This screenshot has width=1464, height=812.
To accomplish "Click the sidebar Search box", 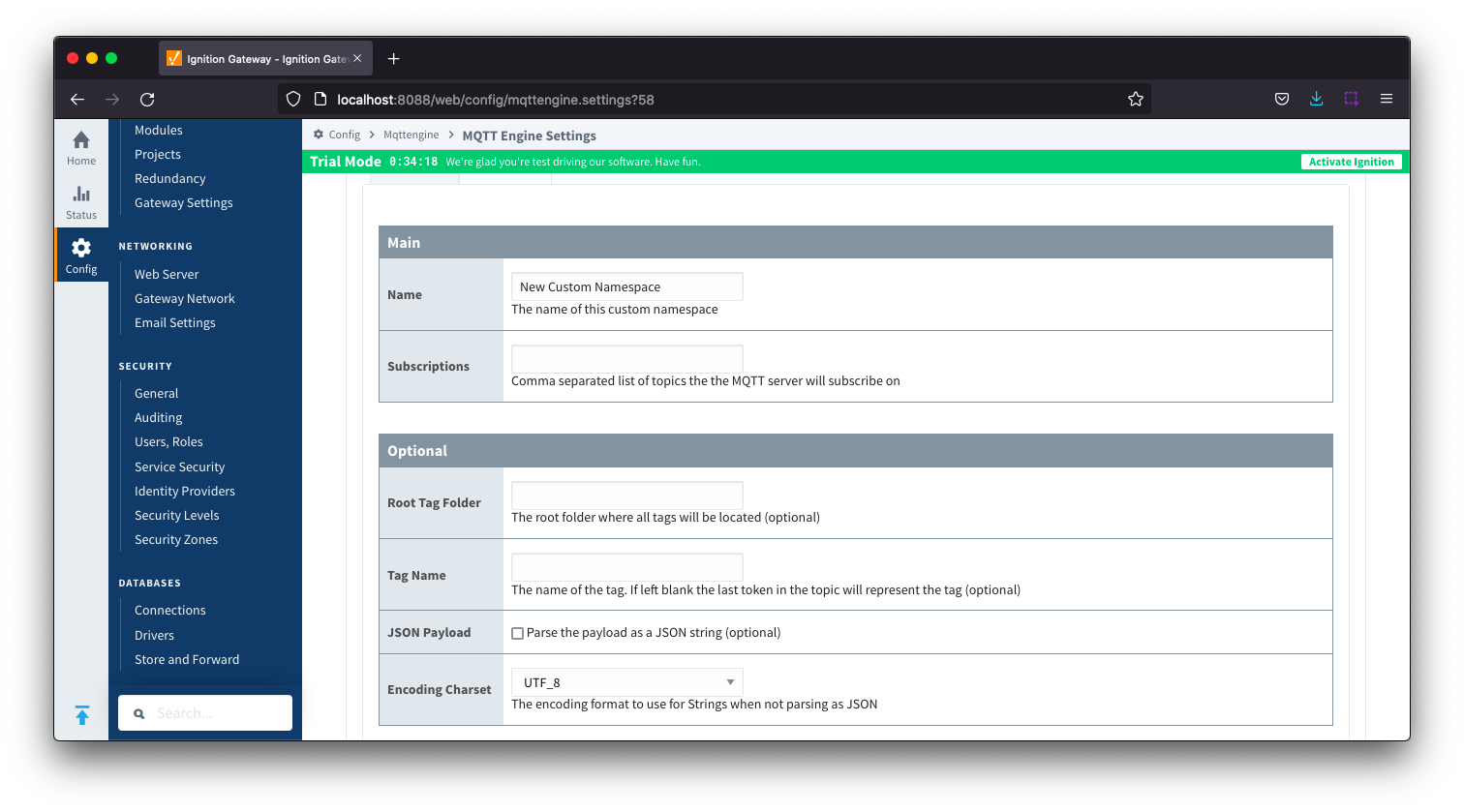I will (205, 713).
